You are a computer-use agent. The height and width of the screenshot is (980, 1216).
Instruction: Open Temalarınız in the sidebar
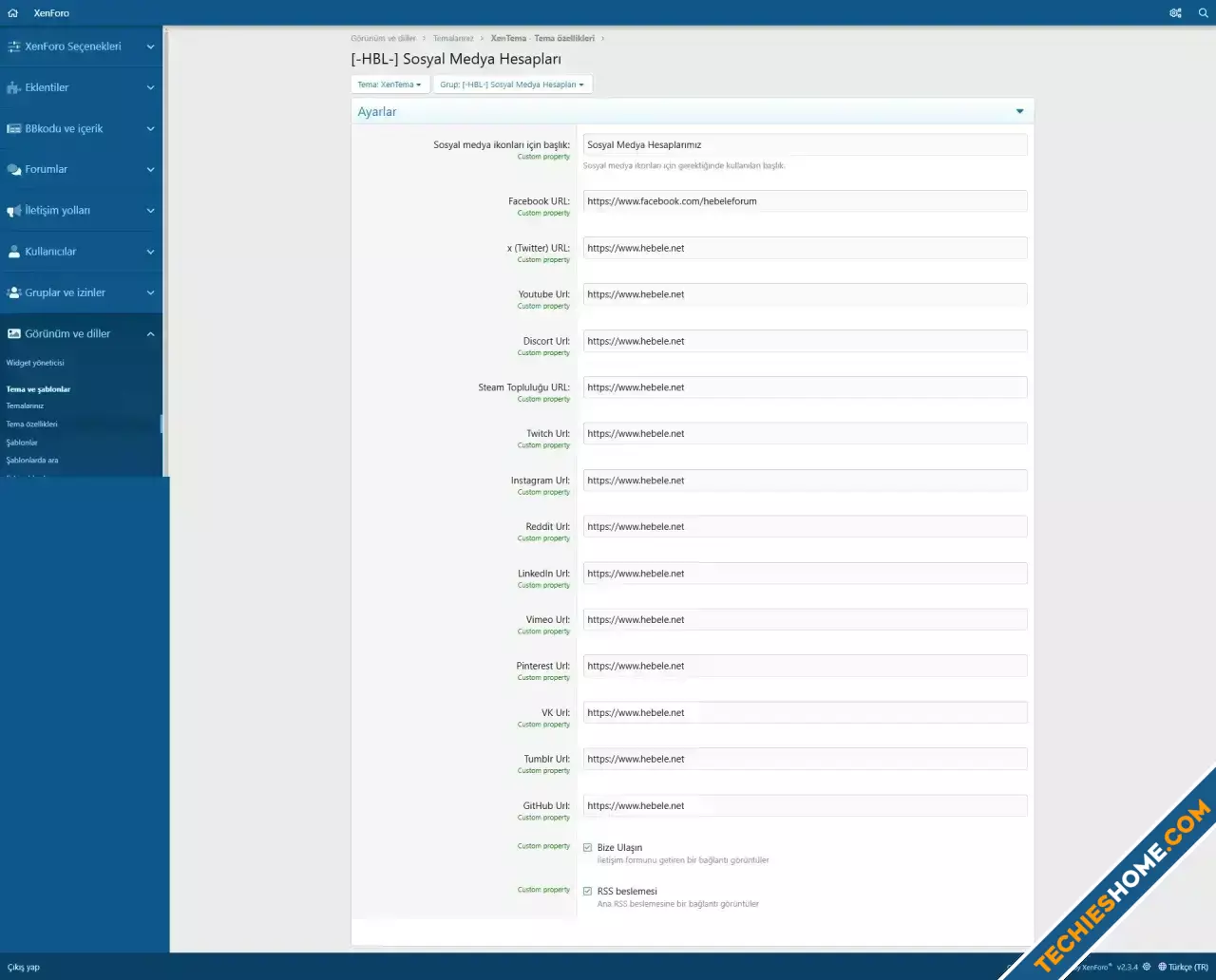[x=25, y=405]
